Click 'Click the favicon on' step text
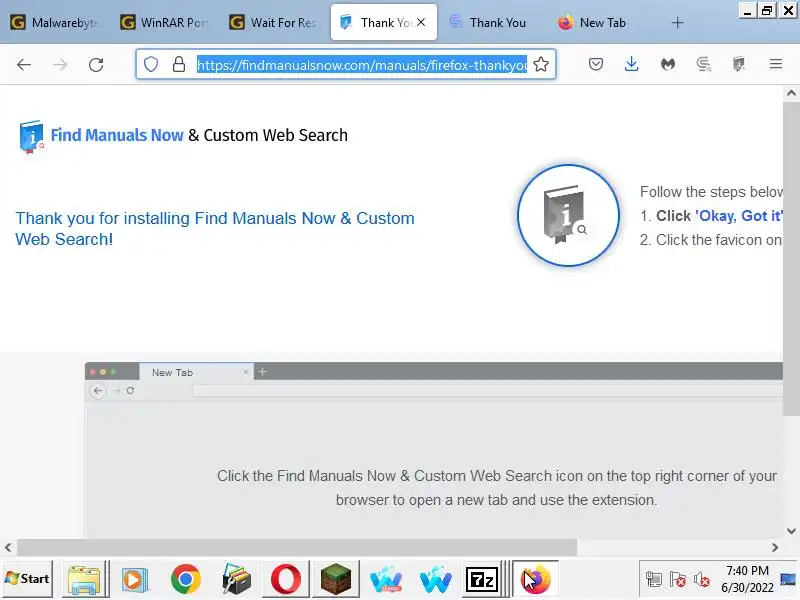This screenshot has width=800, height=600. (x=711, y=240)
